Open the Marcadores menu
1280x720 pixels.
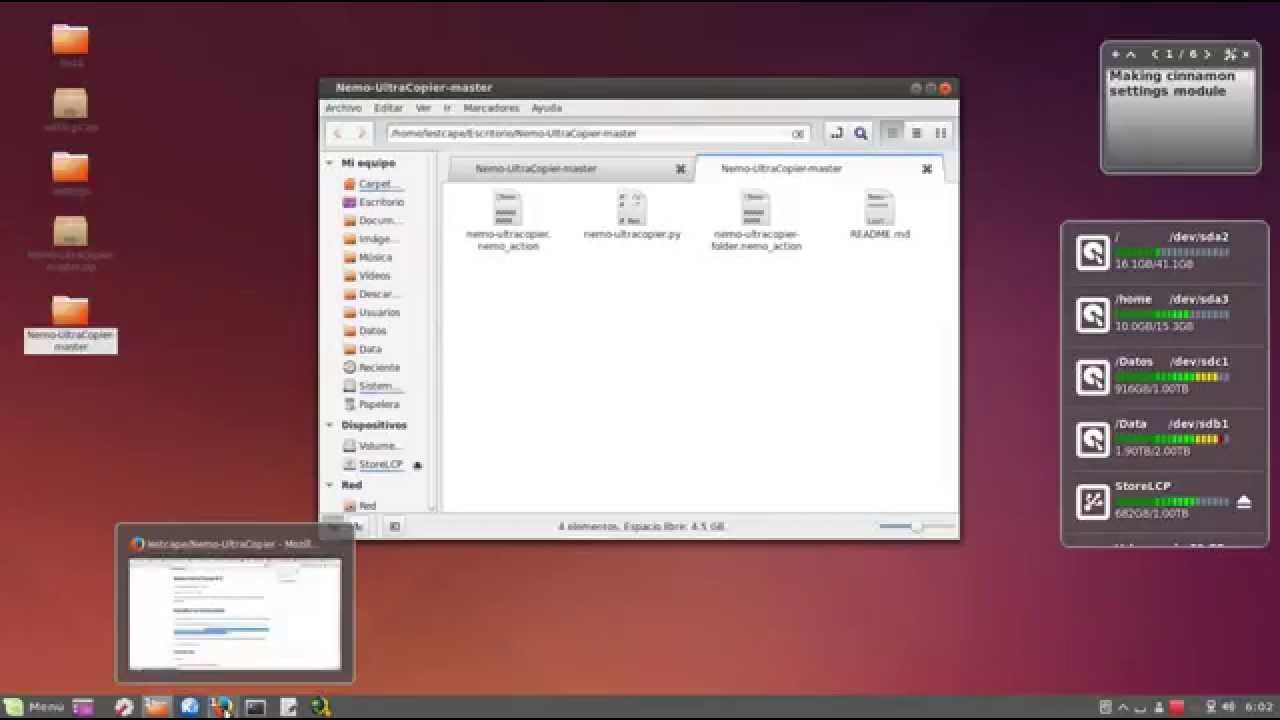(x=491, y=108)
